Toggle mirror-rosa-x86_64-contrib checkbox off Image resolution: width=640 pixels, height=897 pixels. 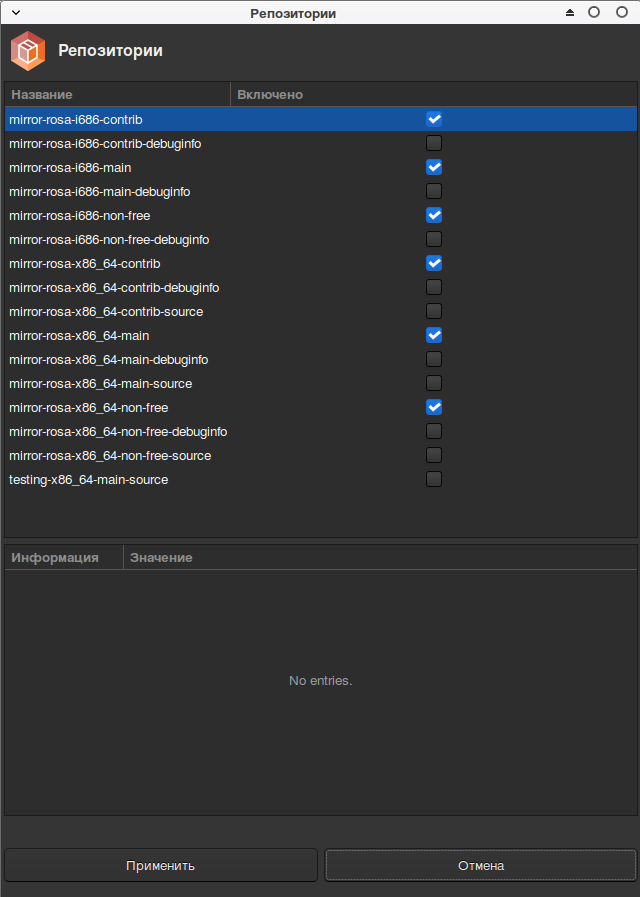[434, 263]
